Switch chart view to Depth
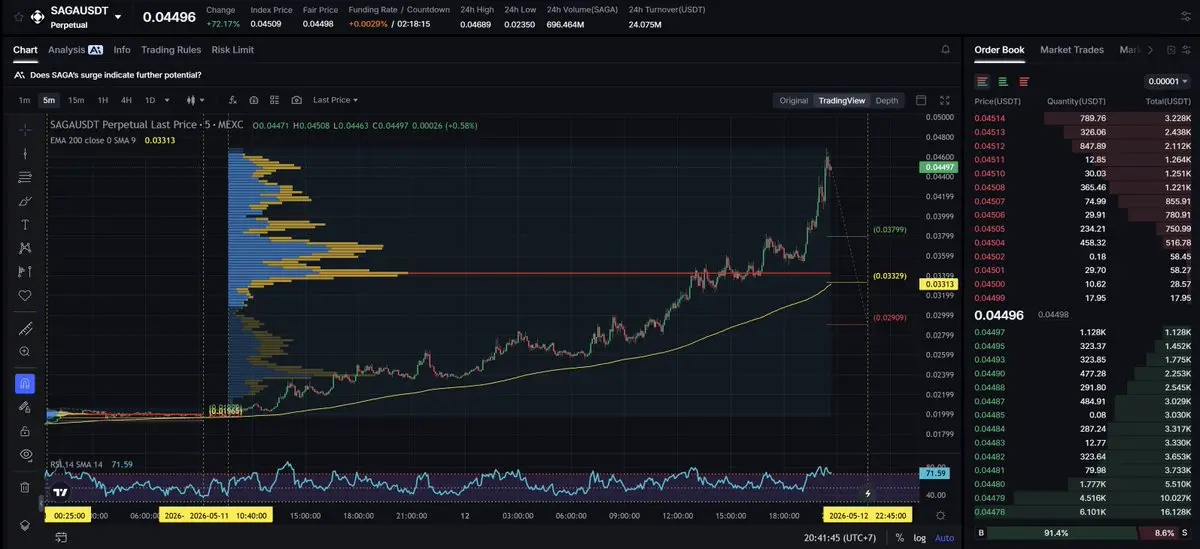Screen dimensions: 1200x549 pos(887,100)
